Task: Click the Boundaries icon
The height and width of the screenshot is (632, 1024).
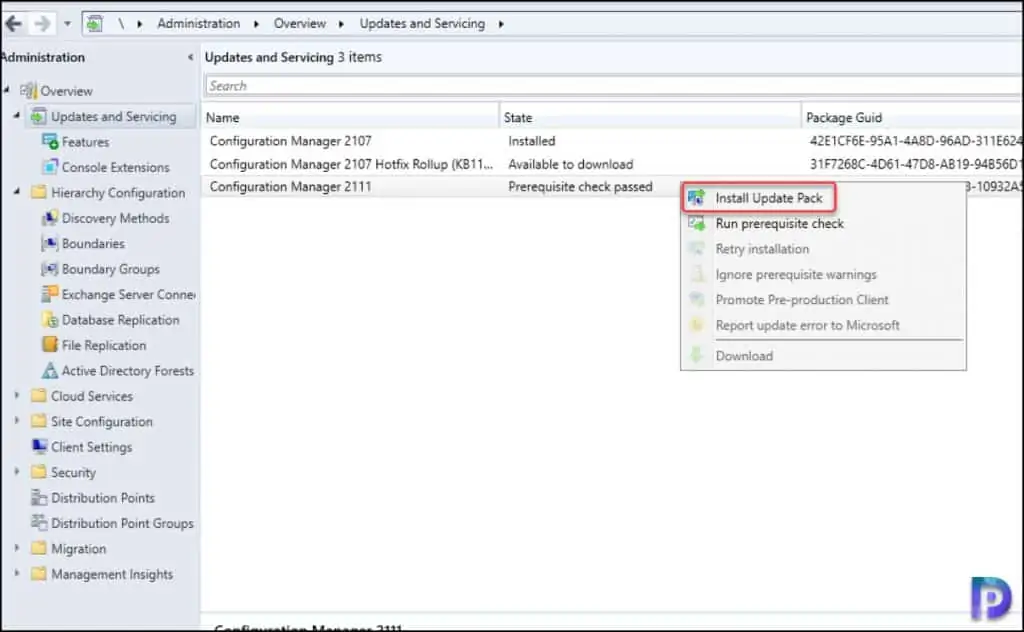Action: click(x=50, y=244)
